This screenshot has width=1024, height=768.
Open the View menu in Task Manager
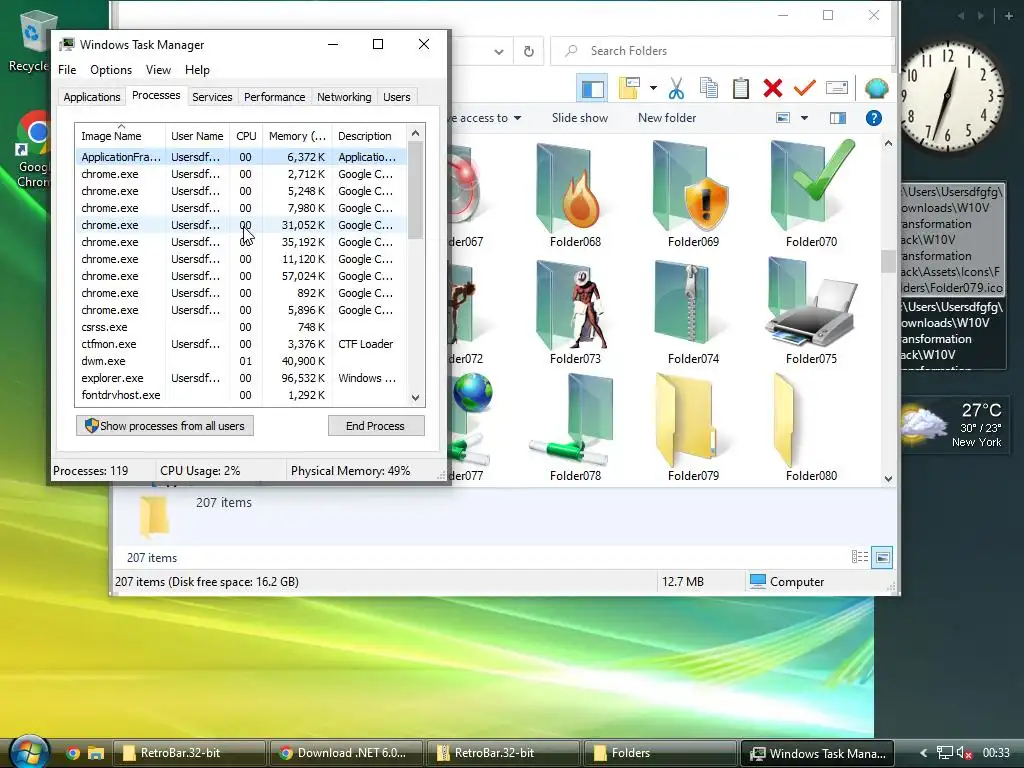(x=158, y=70)
